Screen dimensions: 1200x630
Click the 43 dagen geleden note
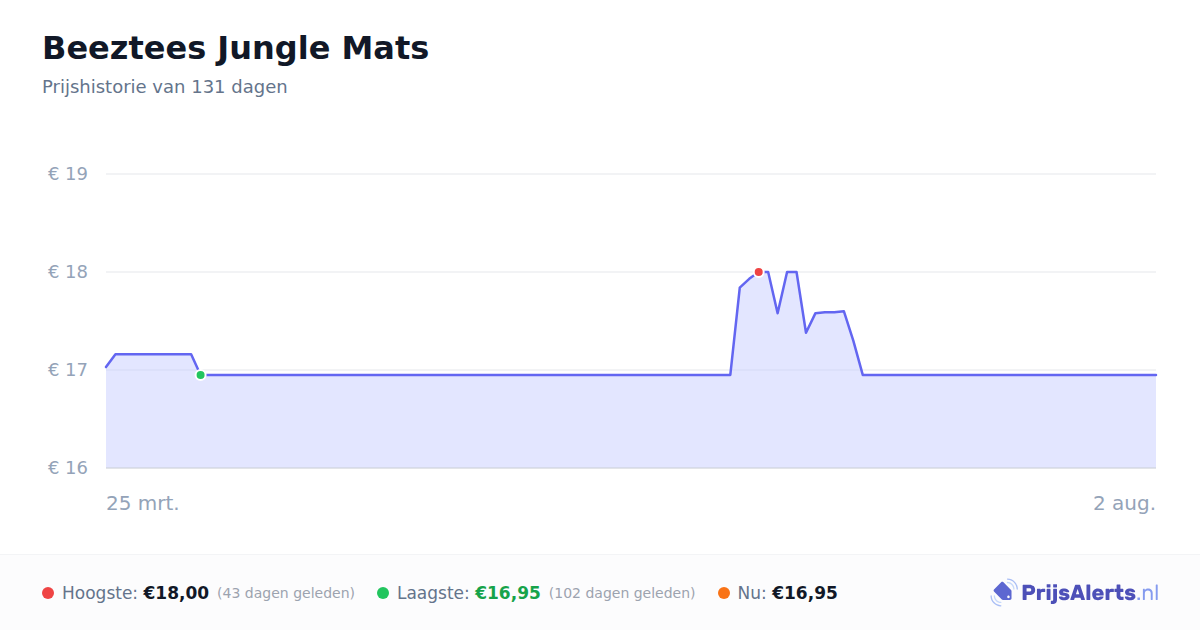(286, 593)
